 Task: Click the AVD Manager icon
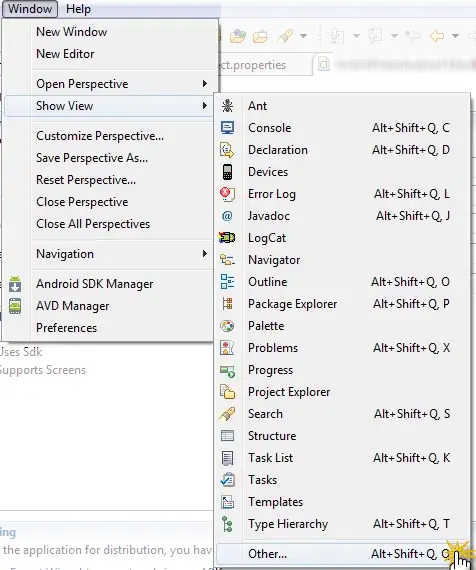click(15, 306)
